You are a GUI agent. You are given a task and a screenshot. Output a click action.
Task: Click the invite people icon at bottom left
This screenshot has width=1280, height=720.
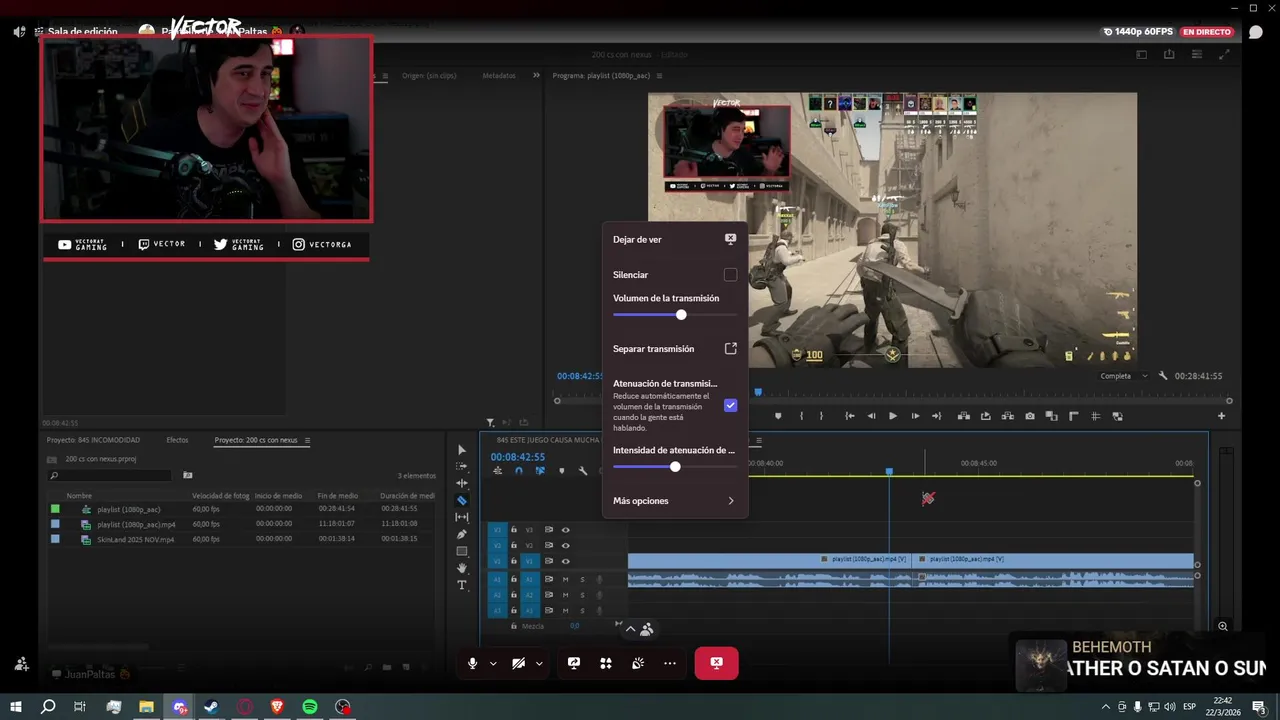pos(22,663)
